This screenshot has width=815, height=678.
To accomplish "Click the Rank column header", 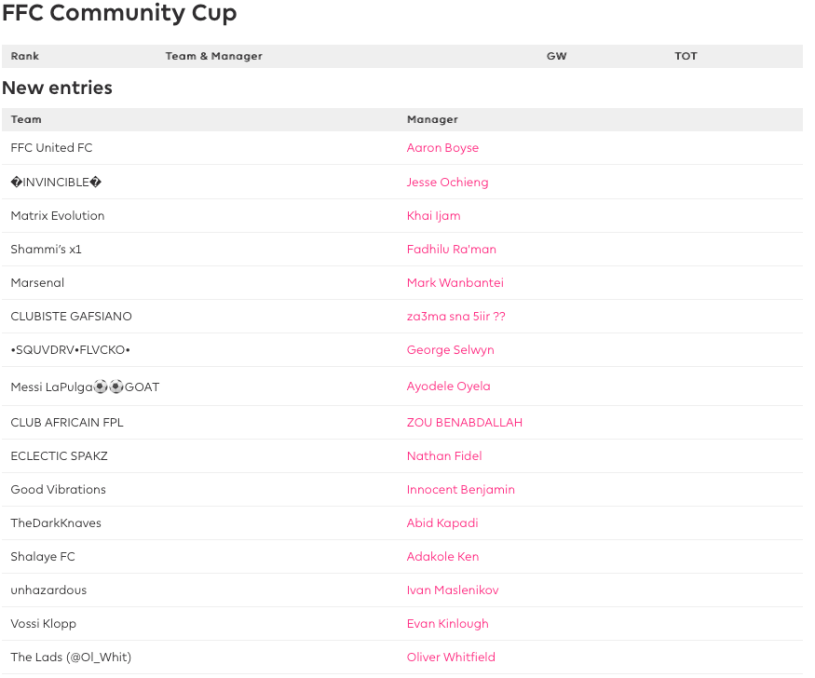I will pos(25,56).
